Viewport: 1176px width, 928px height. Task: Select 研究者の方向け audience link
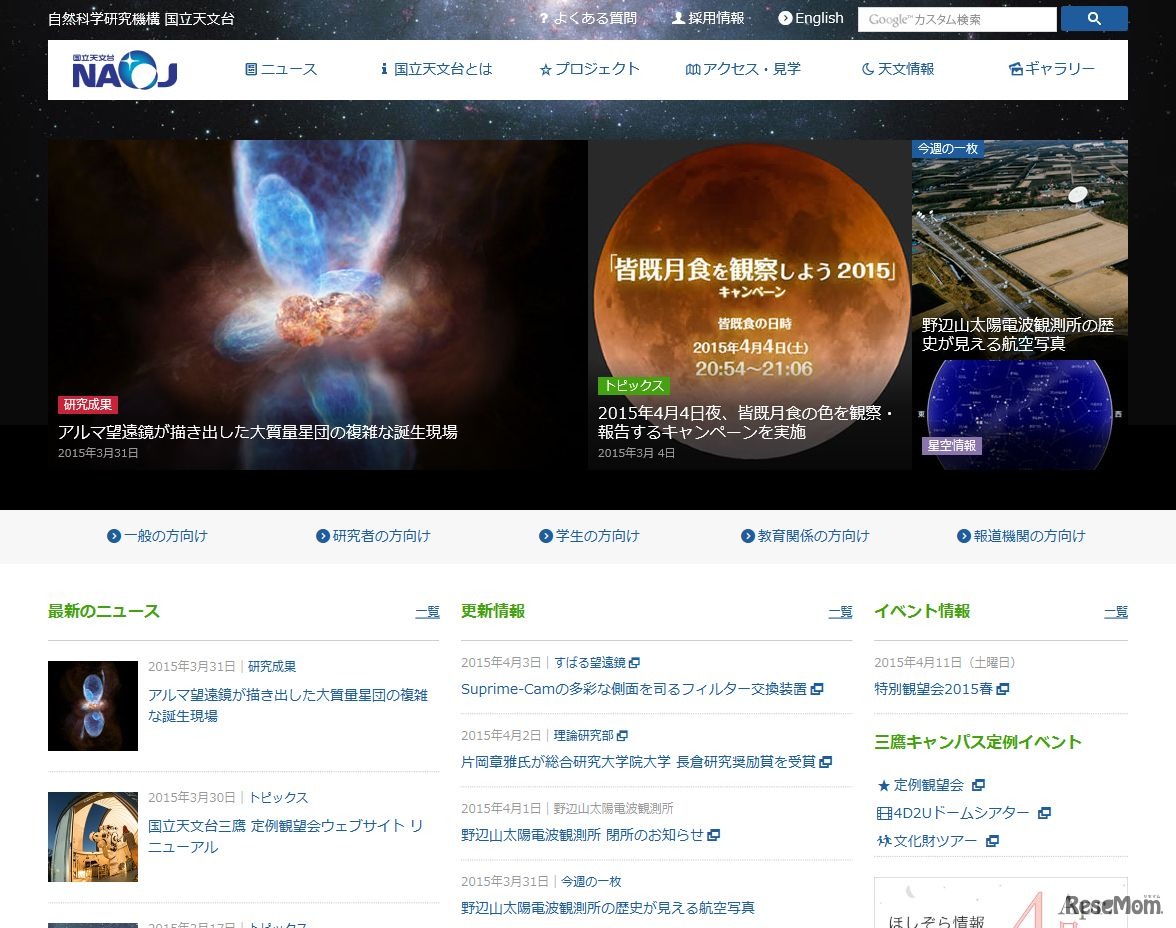point(373,536)
